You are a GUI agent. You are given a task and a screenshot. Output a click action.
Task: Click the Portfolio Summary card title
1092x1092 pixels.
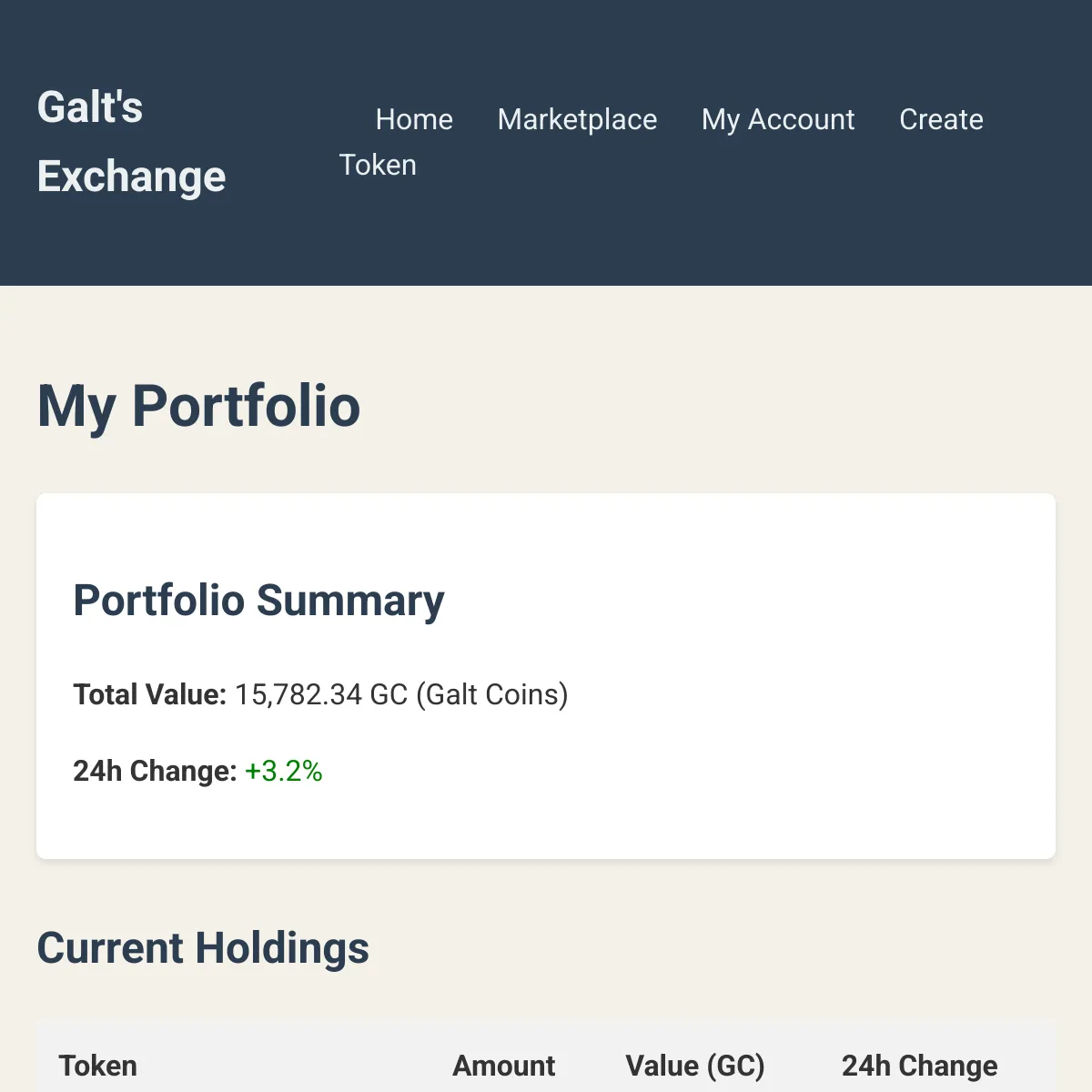tap(258, 600)
